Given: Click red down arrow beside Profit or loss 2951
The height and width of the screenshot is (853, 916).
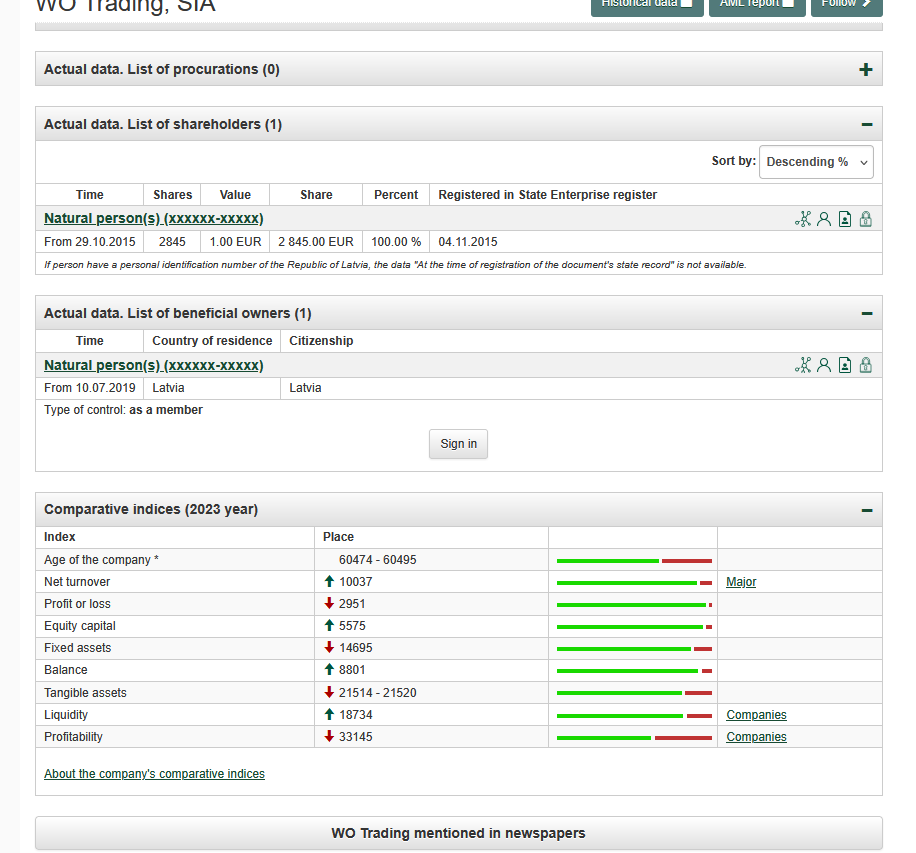Looking at the screenshot, I should click(329, 604).
